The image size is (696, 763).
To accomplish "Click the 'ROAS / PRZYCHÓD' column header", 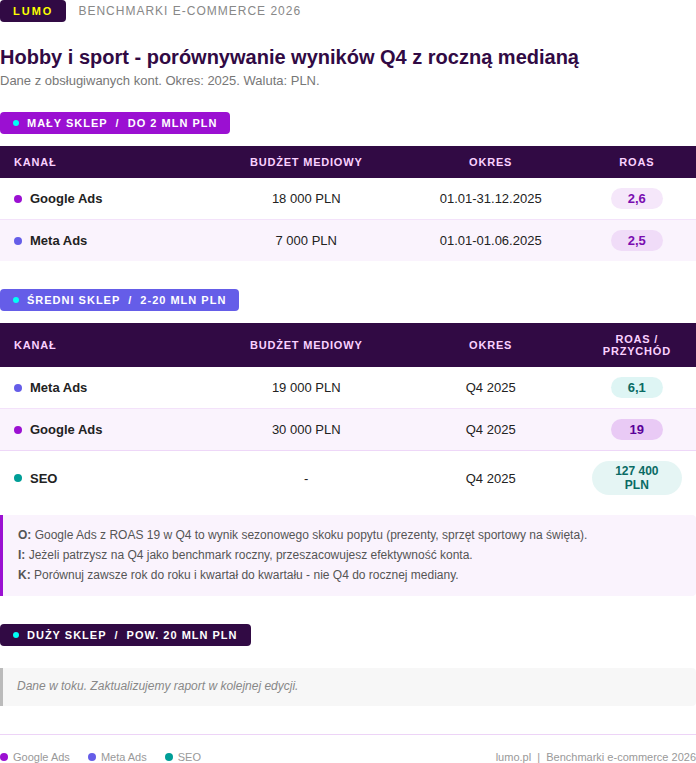I will [x=637, y=345].
